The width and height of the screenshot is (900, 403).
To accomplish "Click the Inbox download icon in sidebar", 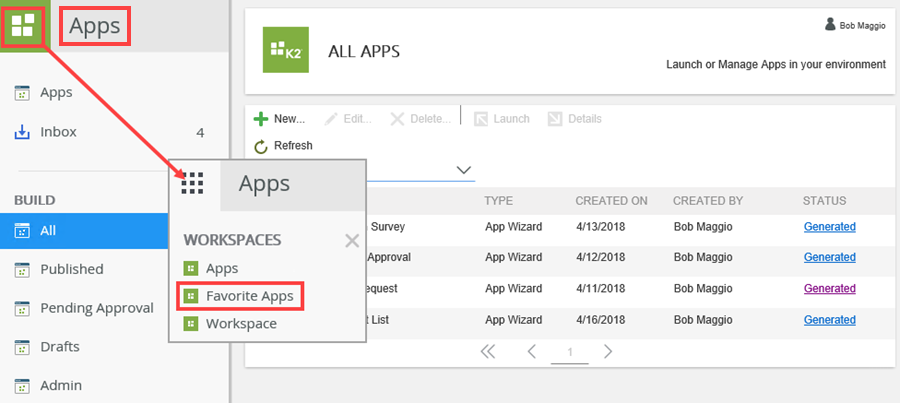I will [x=22, y=132].
